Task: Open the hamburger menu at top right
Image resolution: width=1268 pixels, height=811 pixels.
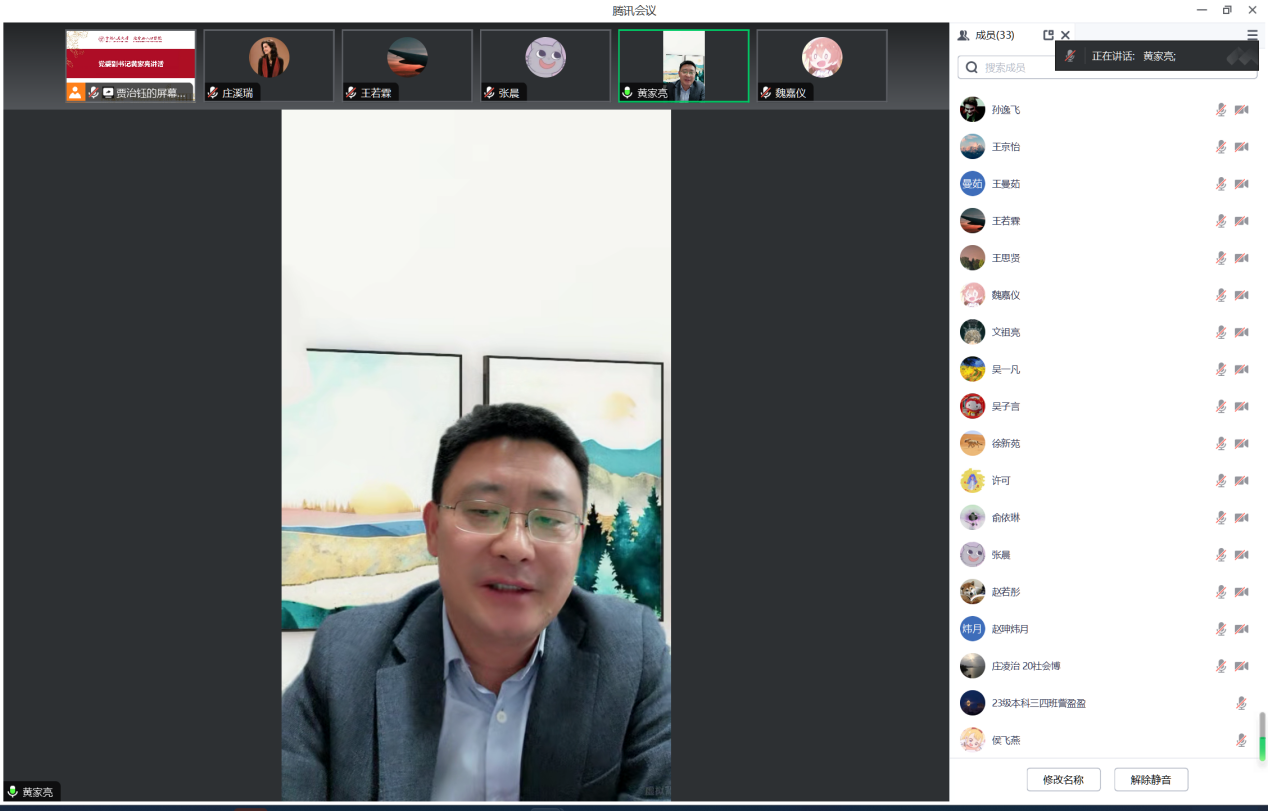Action: pos(1252,35)
